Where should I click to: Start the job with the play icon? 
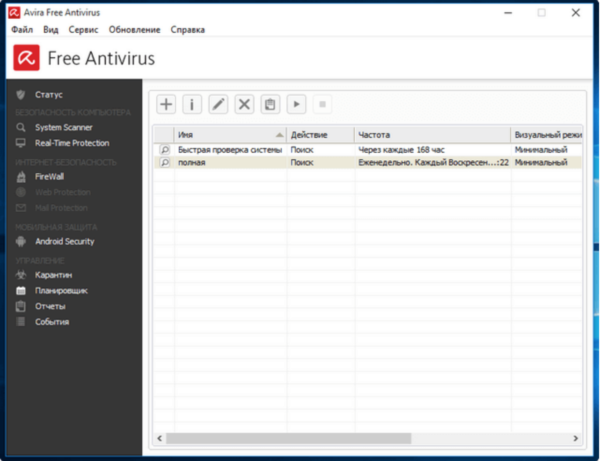[x=296, y=104]
